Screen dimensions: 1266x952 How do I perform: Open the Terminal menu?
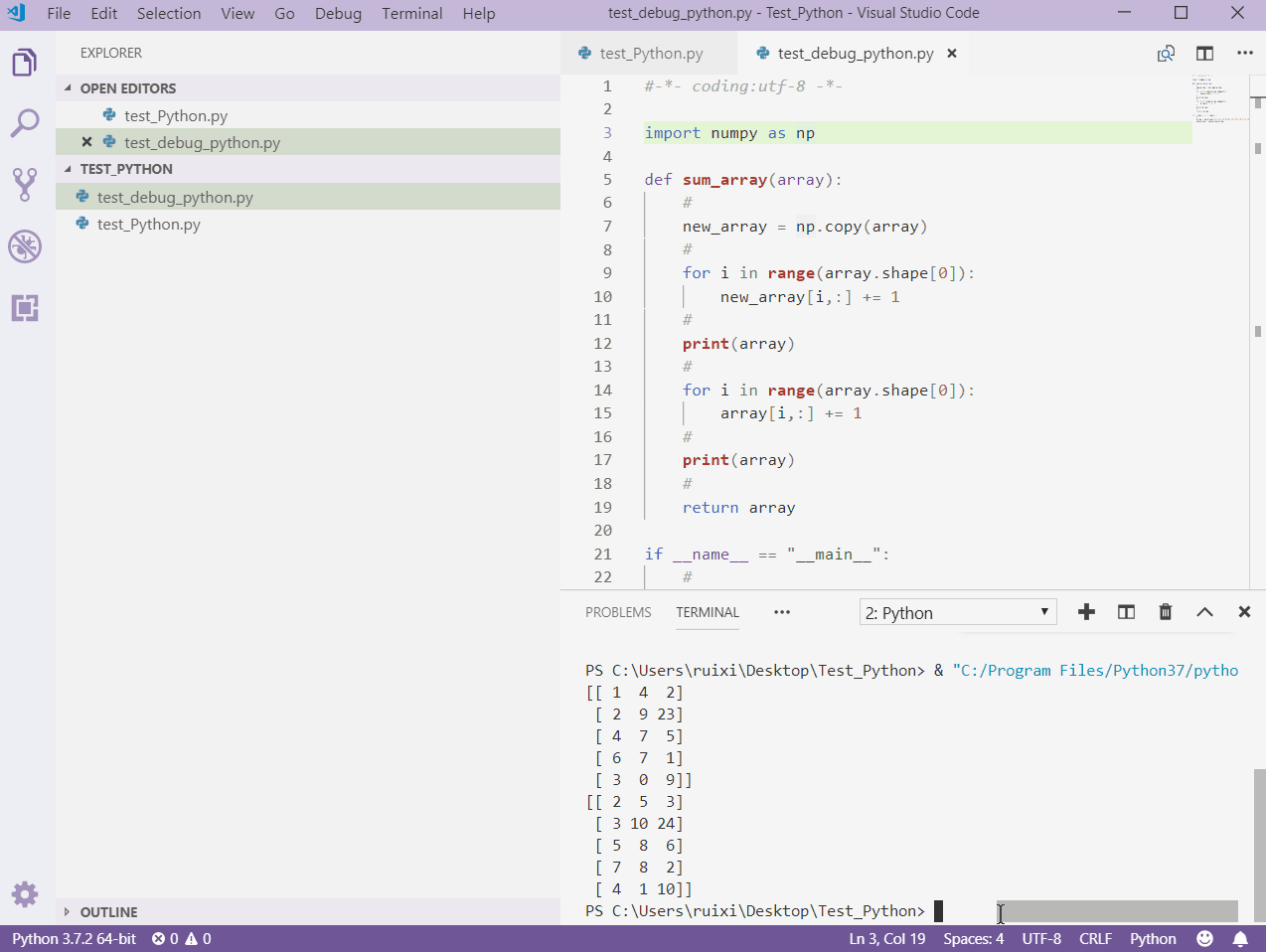(x=412, y=13)
